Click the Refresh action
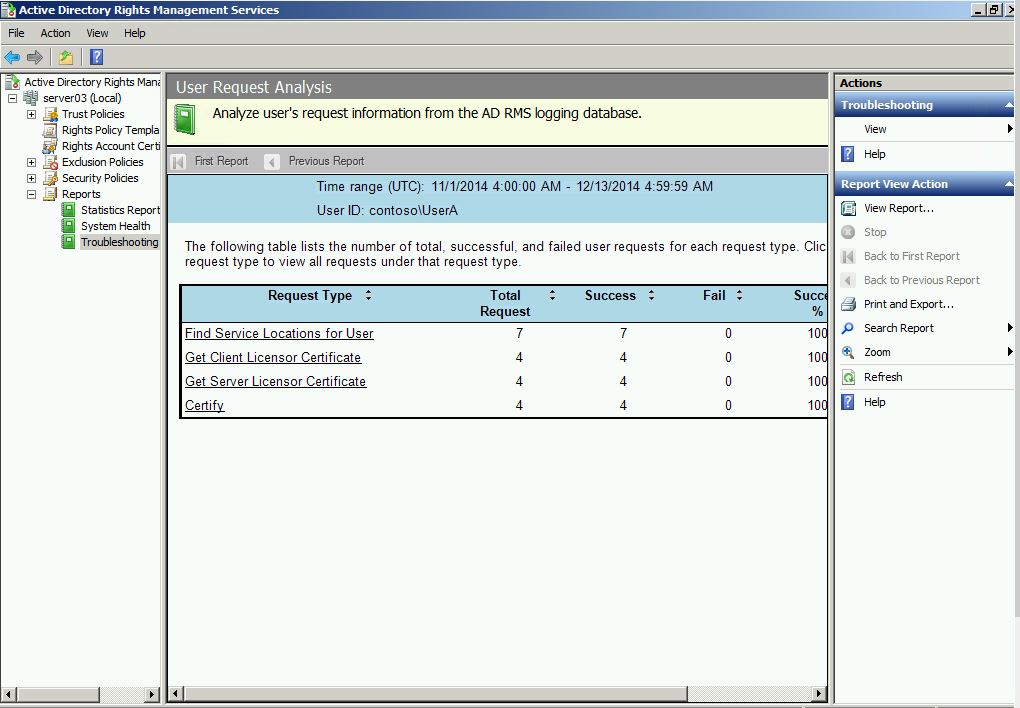The image size is (1020, 708). pos(883,377)
